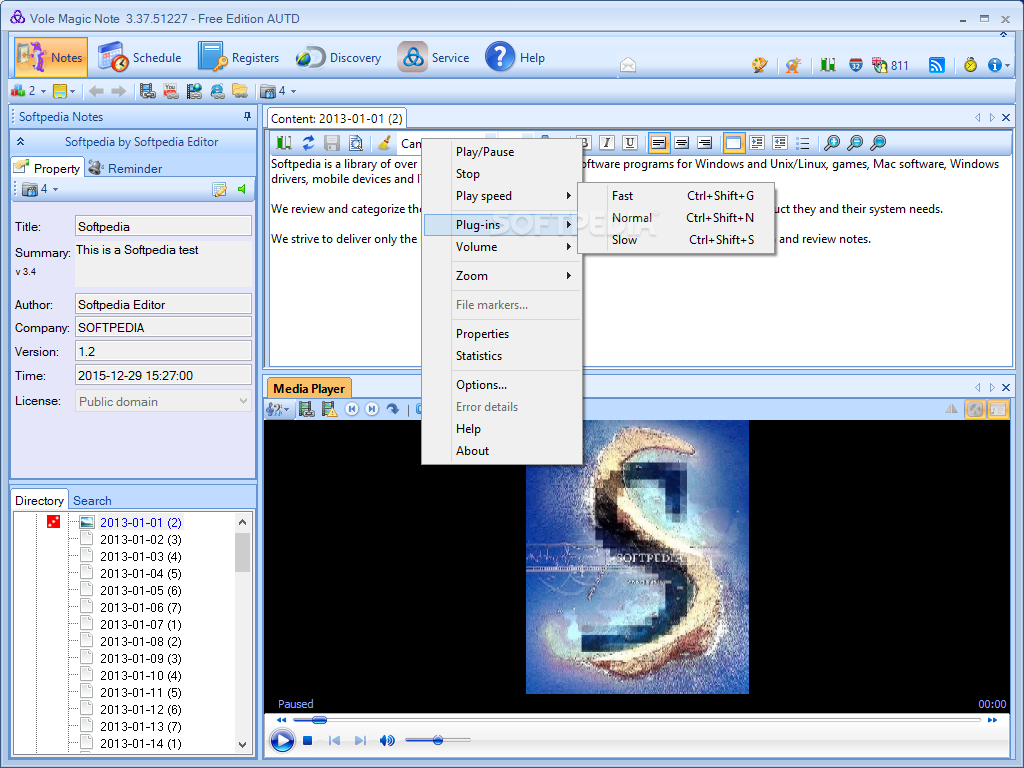The height and width of the screenshot is (768, 1024).
Task: Open the color palette theme icon
Action: 760,65
